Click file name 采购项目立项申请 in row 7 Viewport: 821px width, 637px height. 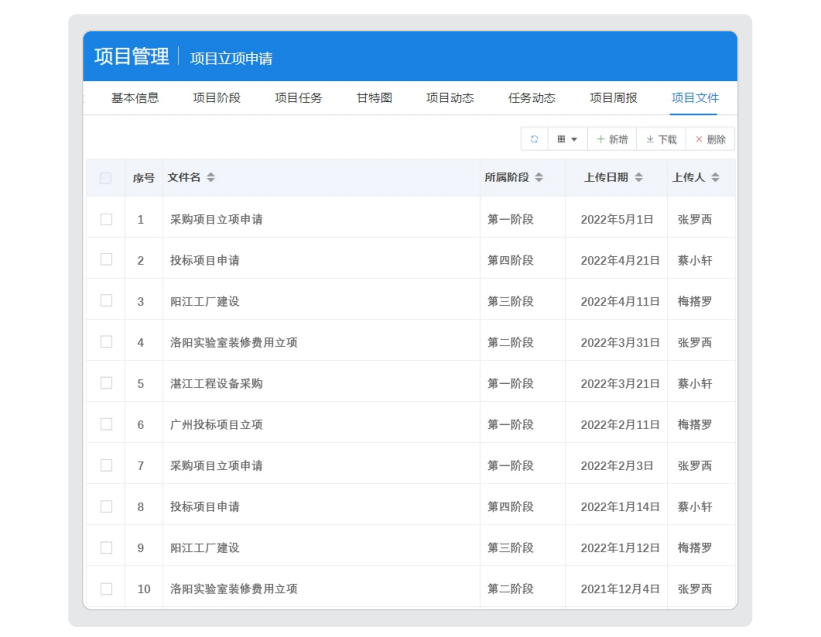(216, 466)
